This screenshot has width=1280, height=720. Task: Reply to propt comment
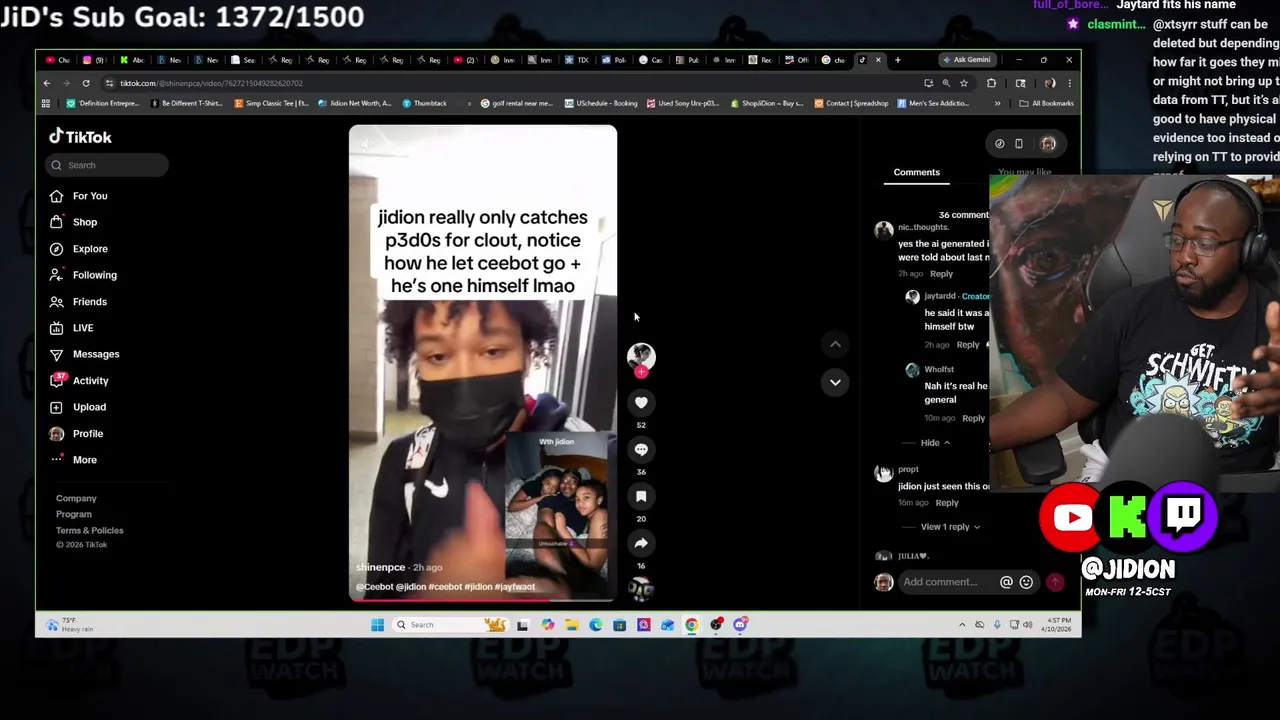click(946, 503)
